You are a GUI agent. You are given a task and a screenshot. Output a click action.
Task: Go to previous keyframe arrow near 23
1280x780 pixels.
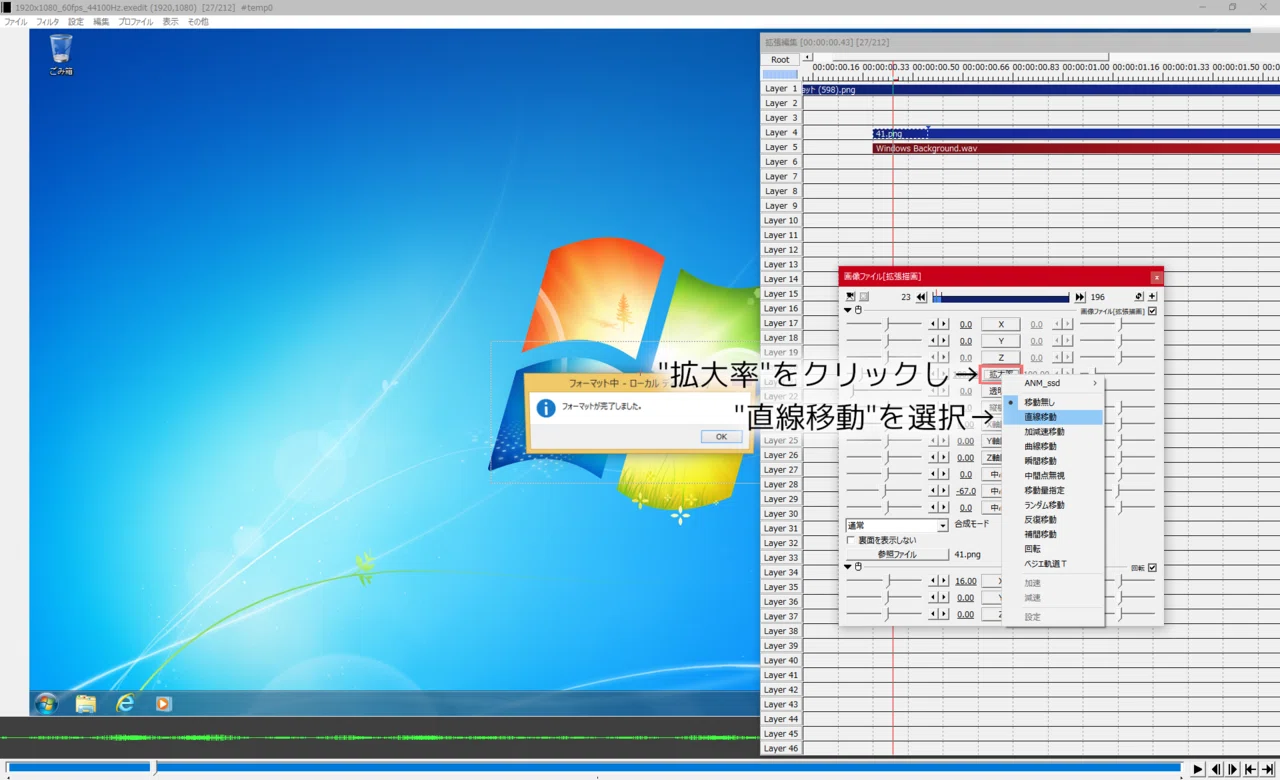922,297
